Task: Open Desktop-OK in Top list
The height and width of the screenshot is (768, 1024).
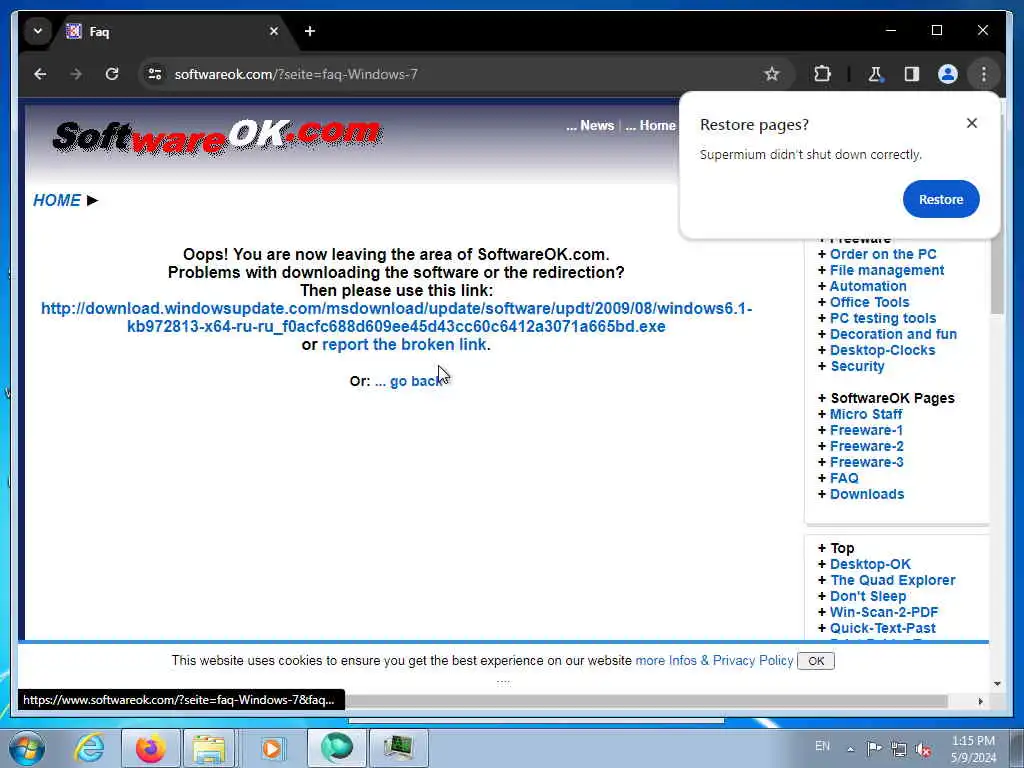Action: coord(870,564)
